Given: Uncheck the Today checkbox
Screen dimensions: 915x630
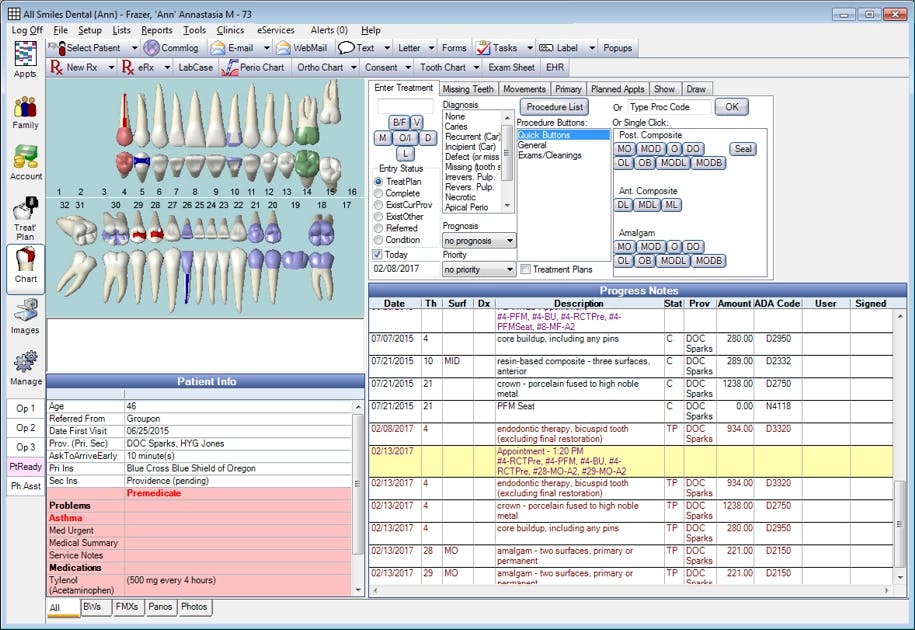Looking at the screenshot, I should [x=378, y=255].
